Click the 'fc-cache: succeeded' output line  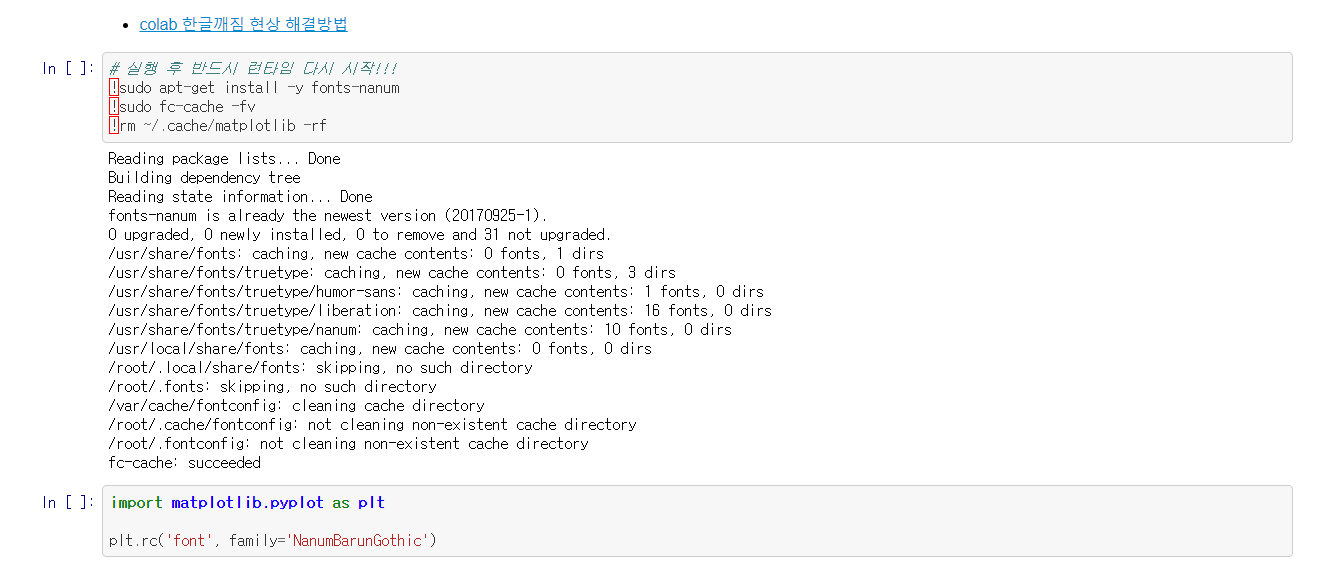point(184,462)
